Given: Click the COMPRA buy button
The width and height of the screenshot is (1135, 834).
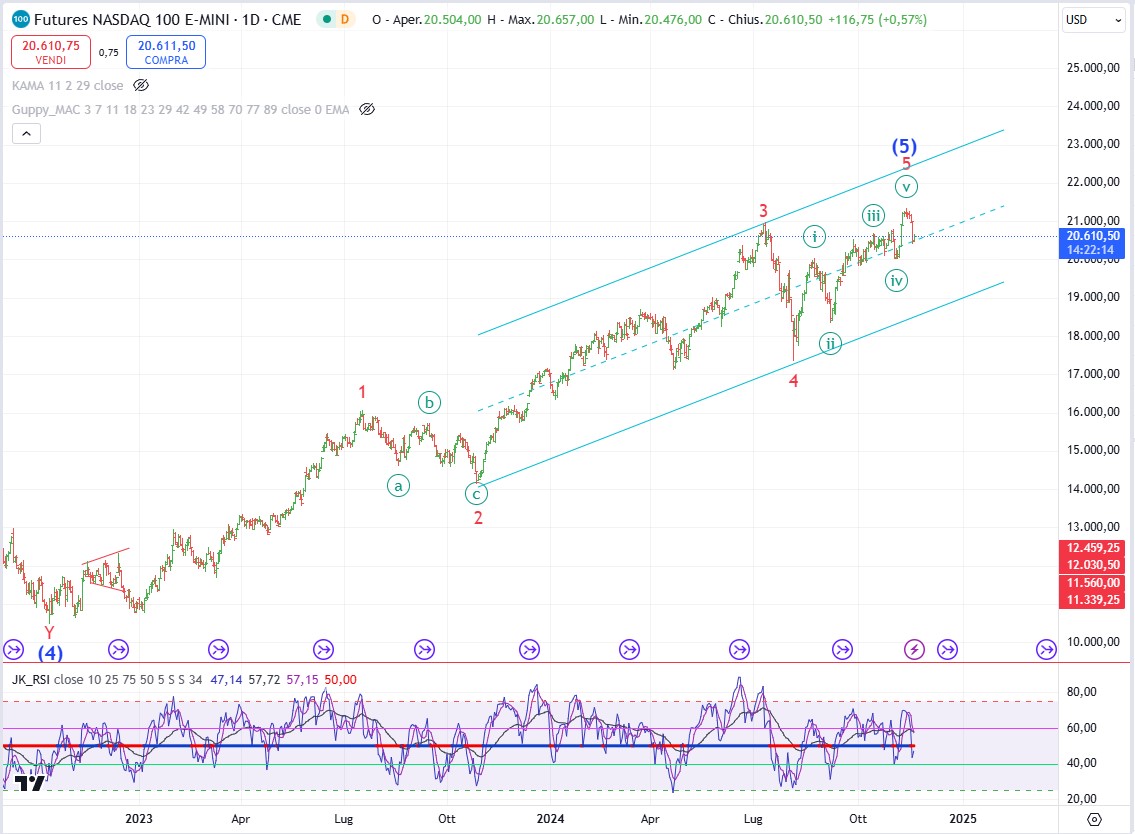Looking at the screenshot, I should click(x=166, y=52).
